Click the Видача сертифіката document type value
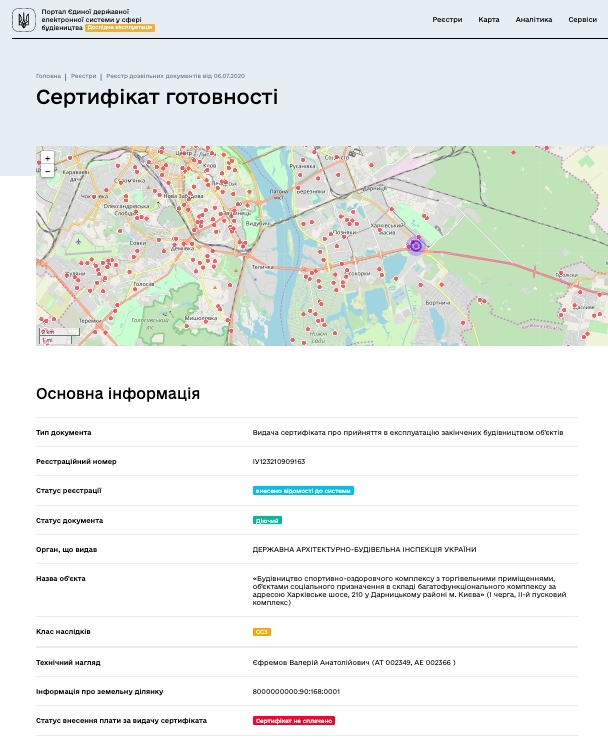Image resolution: width=608 pixels, height=747 pixels. coord(408,433)
